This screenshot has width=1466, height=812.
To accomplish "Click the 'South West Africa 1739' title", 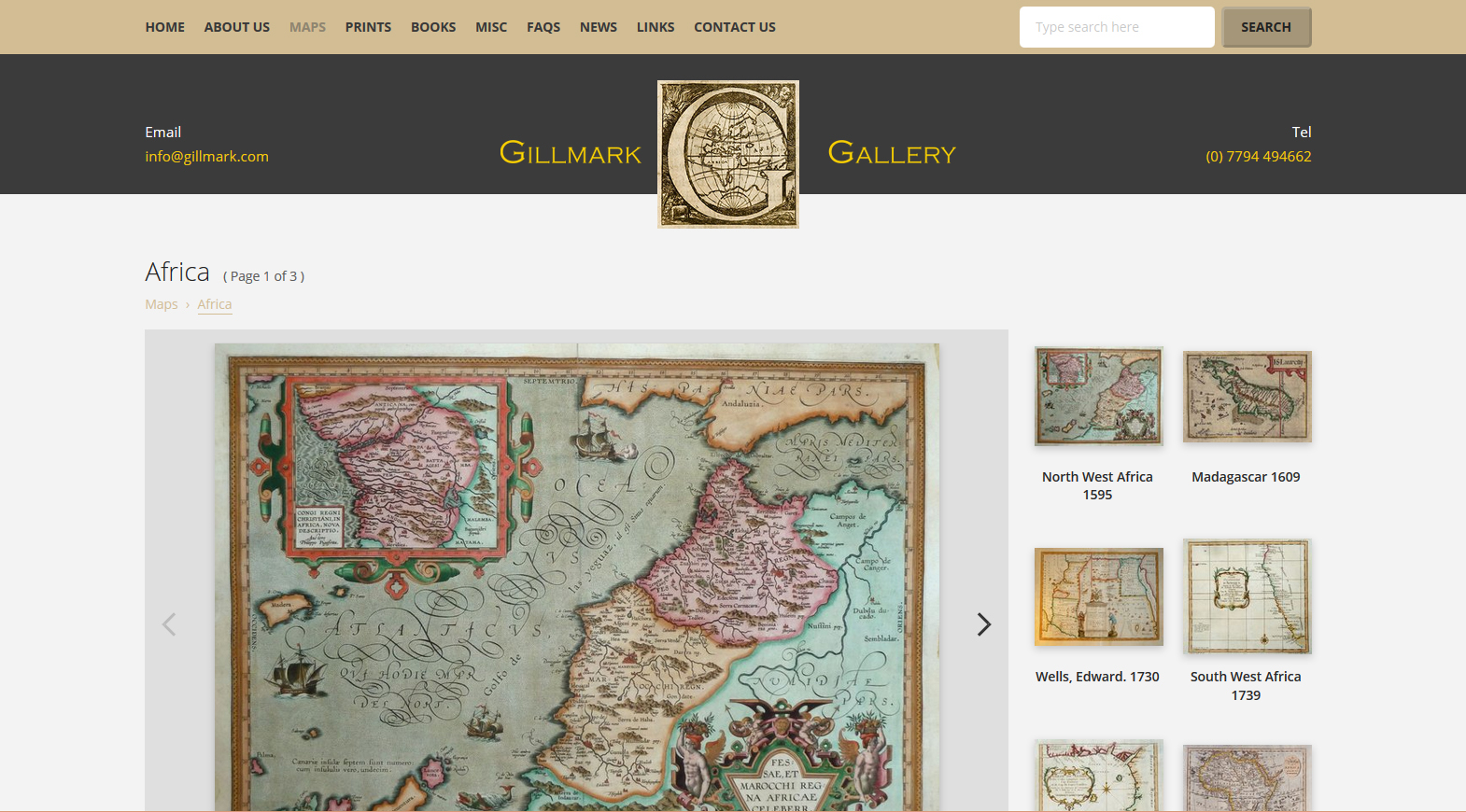I will click(1246, 686).
